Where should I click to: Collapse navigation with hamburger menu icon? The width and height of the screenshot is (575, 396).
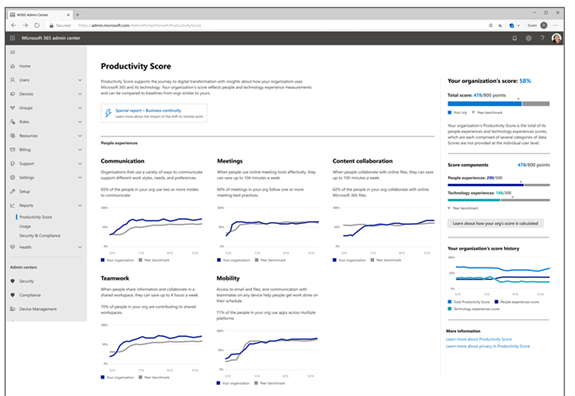13,52
